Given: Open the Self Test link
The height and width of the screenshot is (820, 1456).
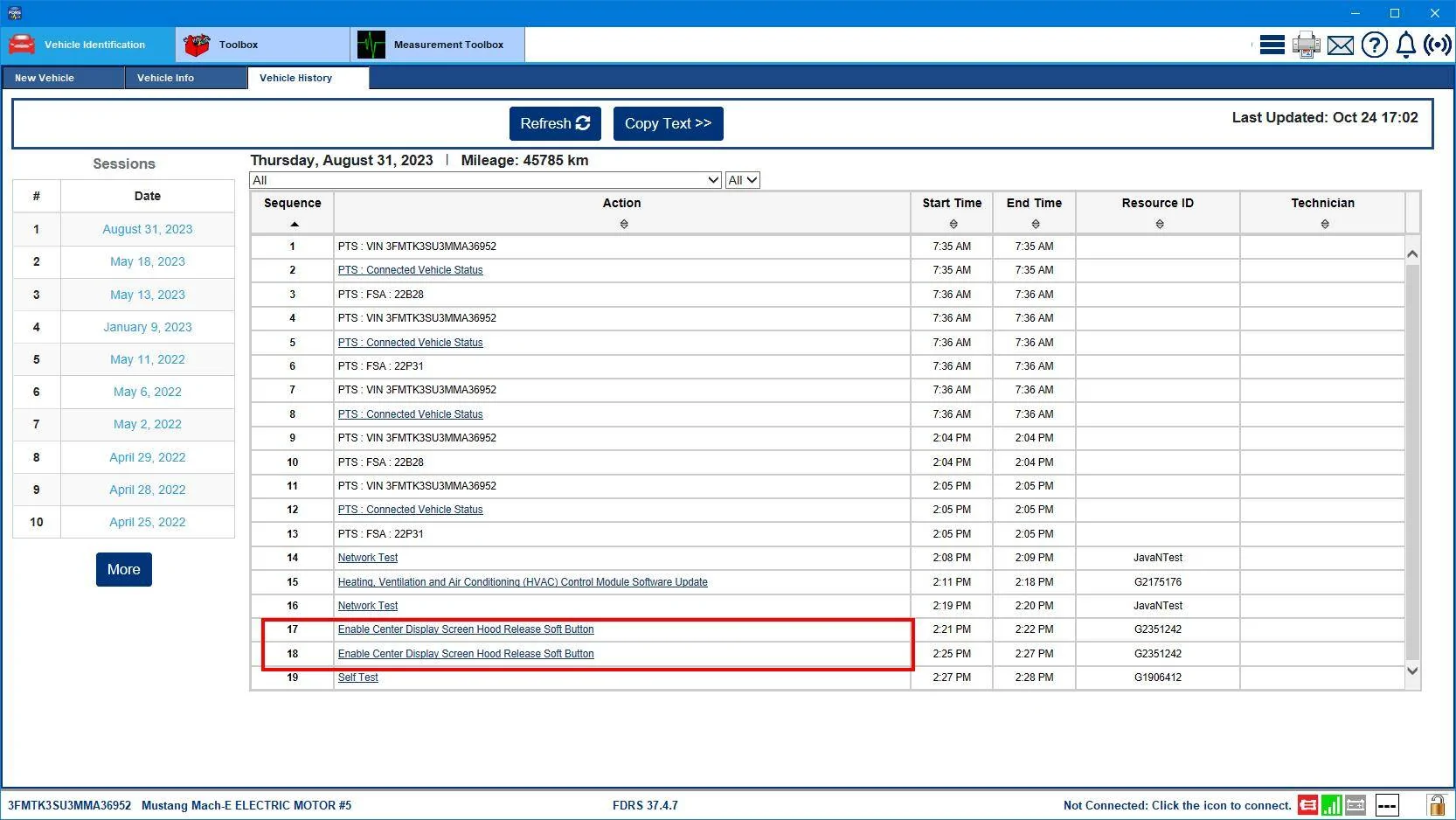Looking at the screenshot, I should (358, 678).
